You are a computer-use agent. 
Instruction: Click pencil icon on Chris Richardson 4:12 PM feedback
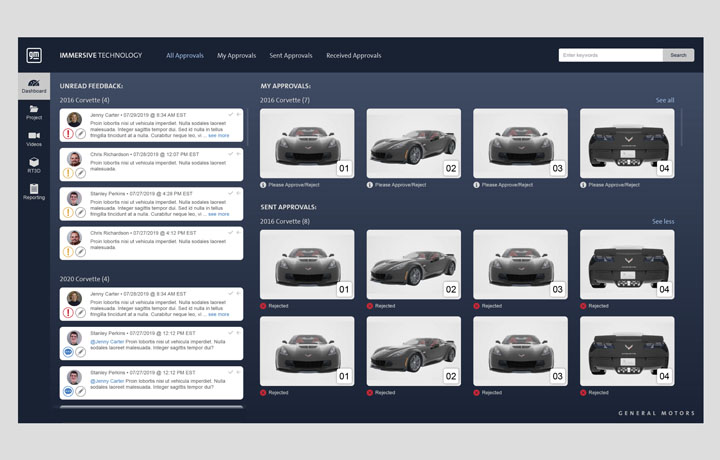tap(80, 252)
